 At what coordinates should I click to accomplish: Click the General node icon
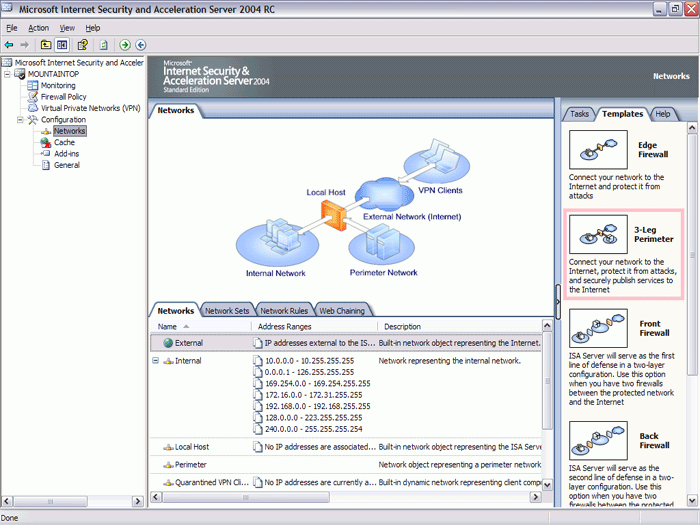click(46, 165)
